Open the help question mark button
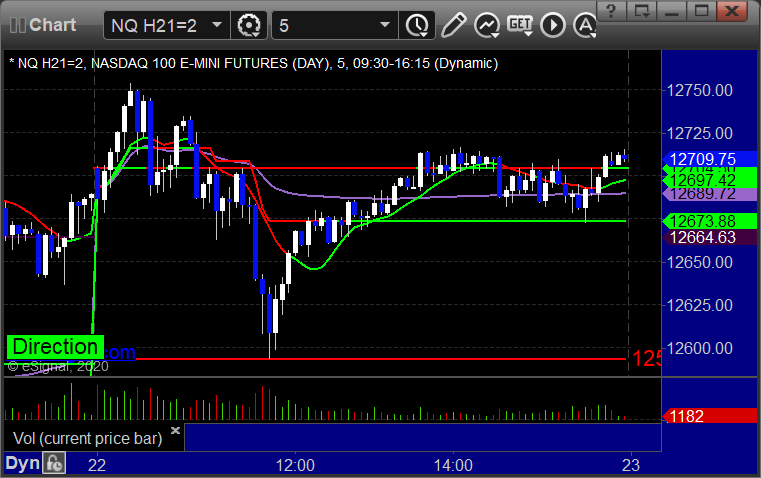Image resolution: width=761 pixels, height=478 pixels. [611, 10]
